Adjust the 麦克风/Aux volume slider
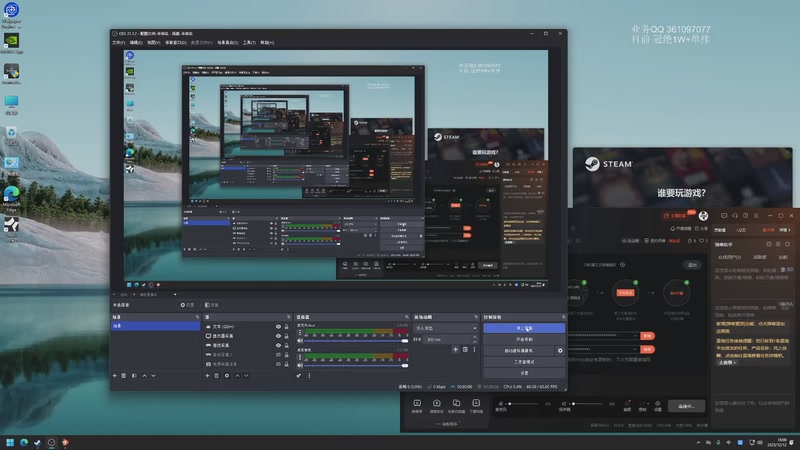The image size is (800, 450). click(x=356, y=340)
